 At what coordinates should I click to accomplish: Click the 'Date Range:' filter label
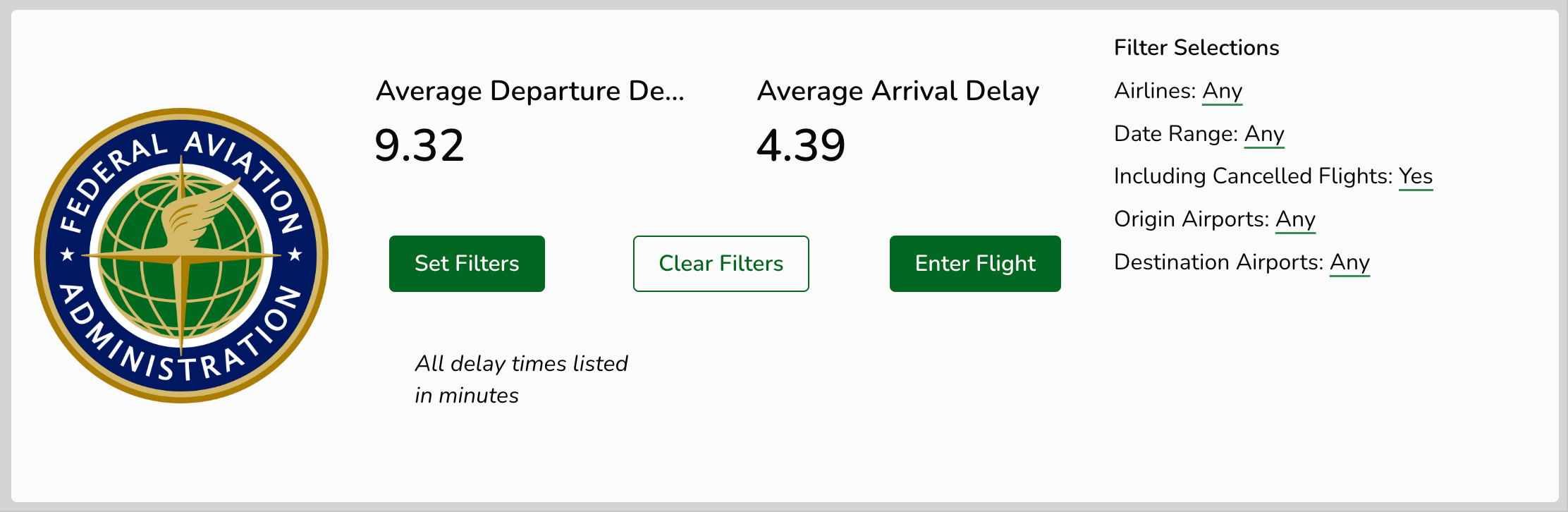coord(1175,134)
